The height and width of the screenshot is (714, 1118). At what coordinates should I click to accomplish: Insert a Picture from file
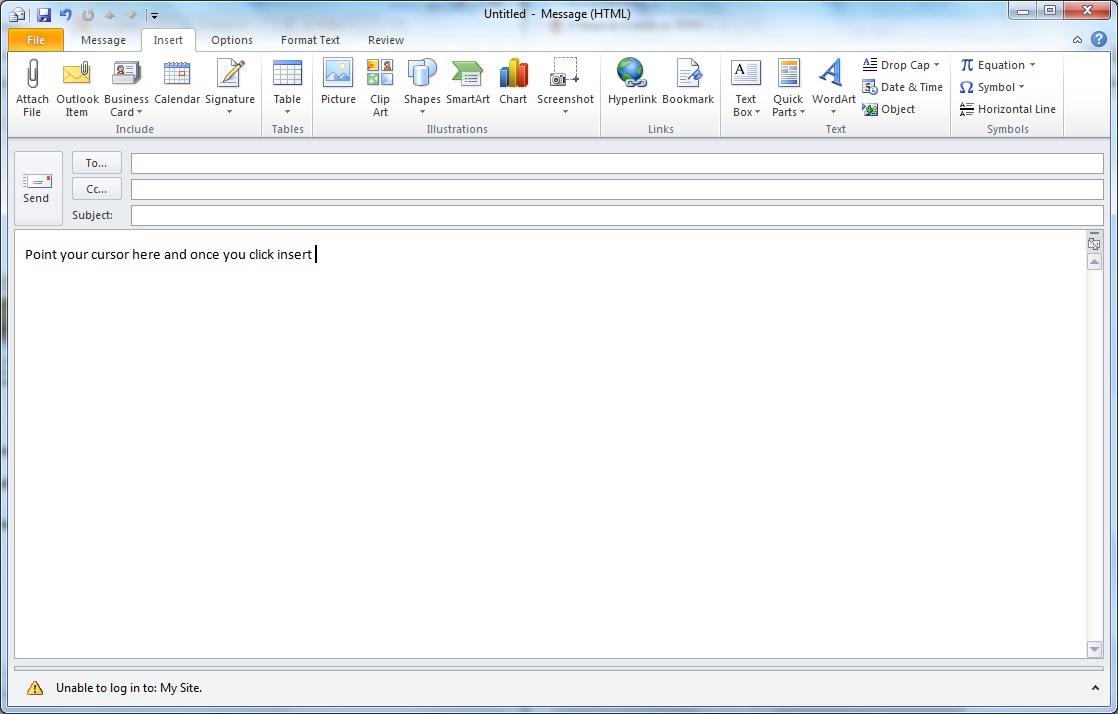(x=338, y=81)
